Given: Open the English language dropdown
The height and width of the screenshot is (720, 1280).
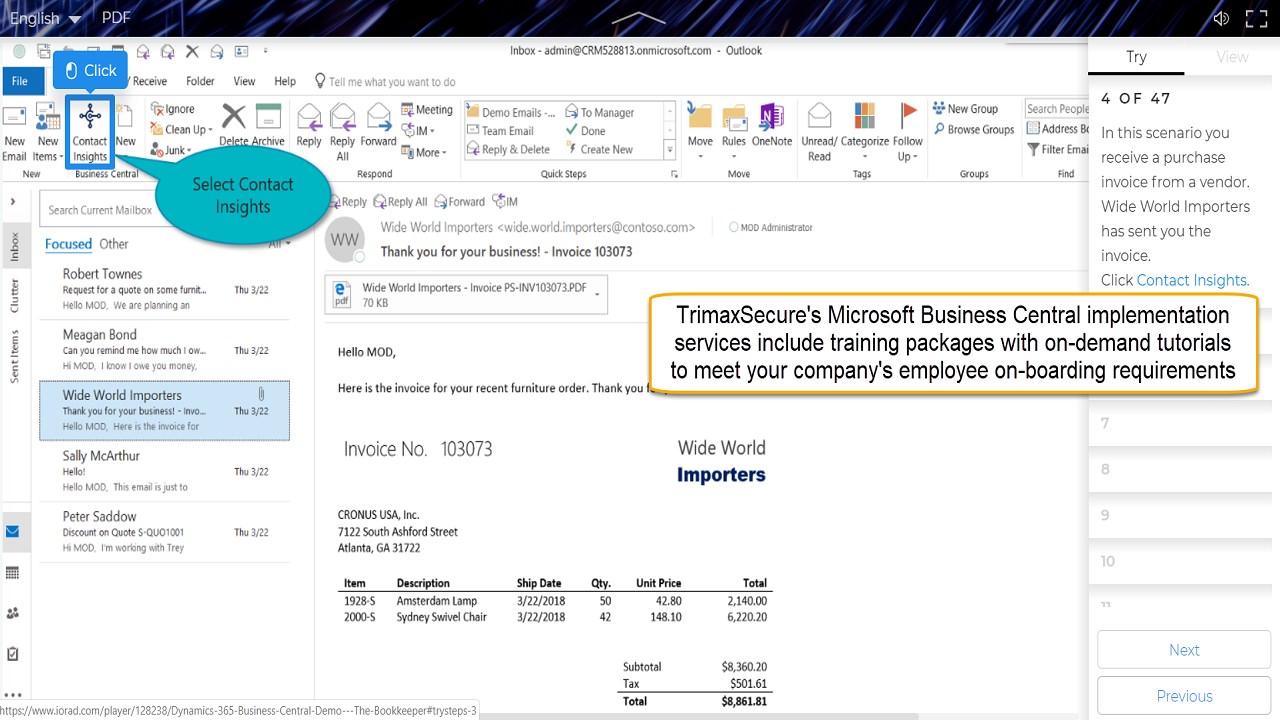Looking at the screenshot, I should (45, 18).
